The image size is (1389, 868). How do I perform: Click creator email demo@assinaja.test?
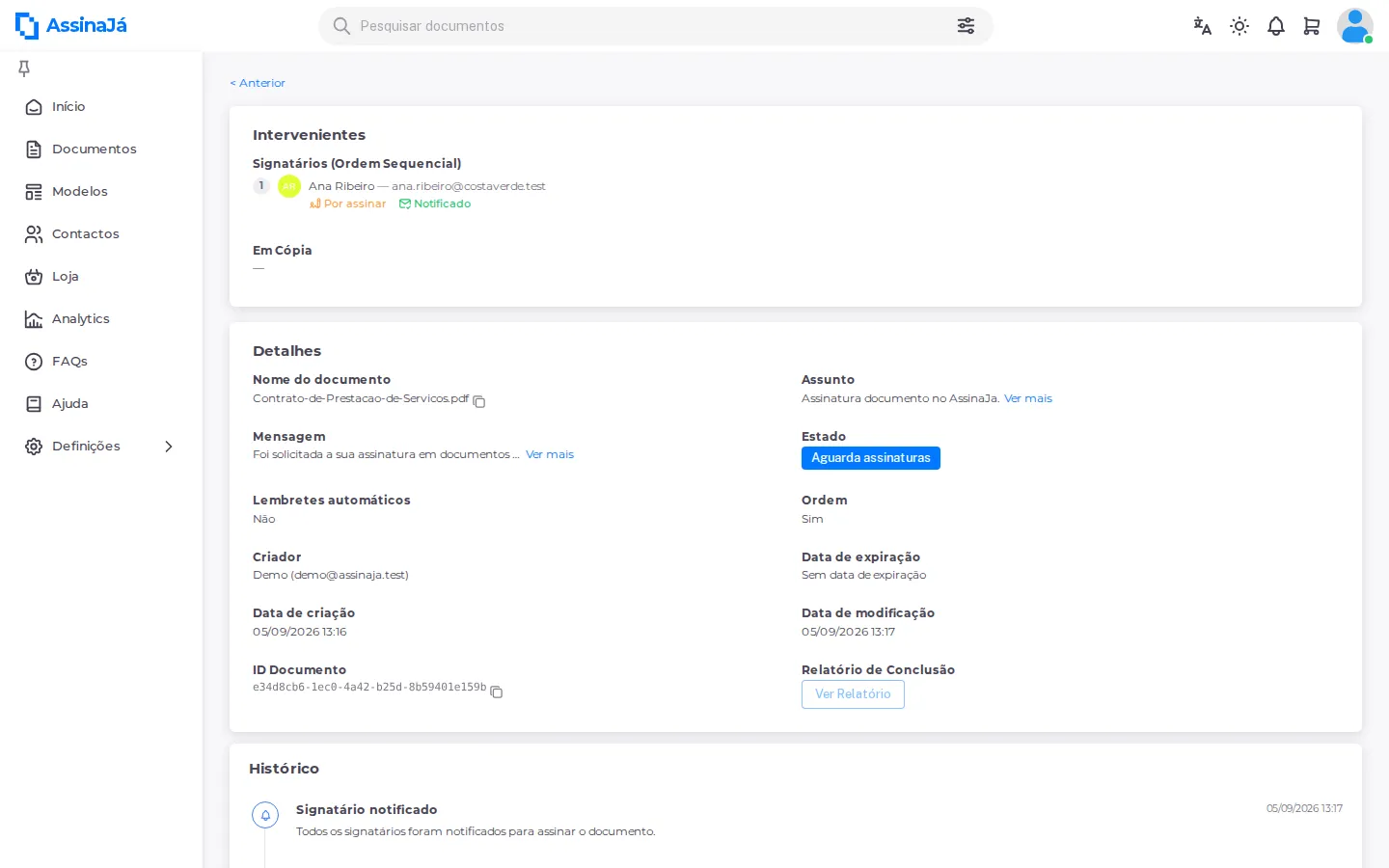tap(349, 575)
